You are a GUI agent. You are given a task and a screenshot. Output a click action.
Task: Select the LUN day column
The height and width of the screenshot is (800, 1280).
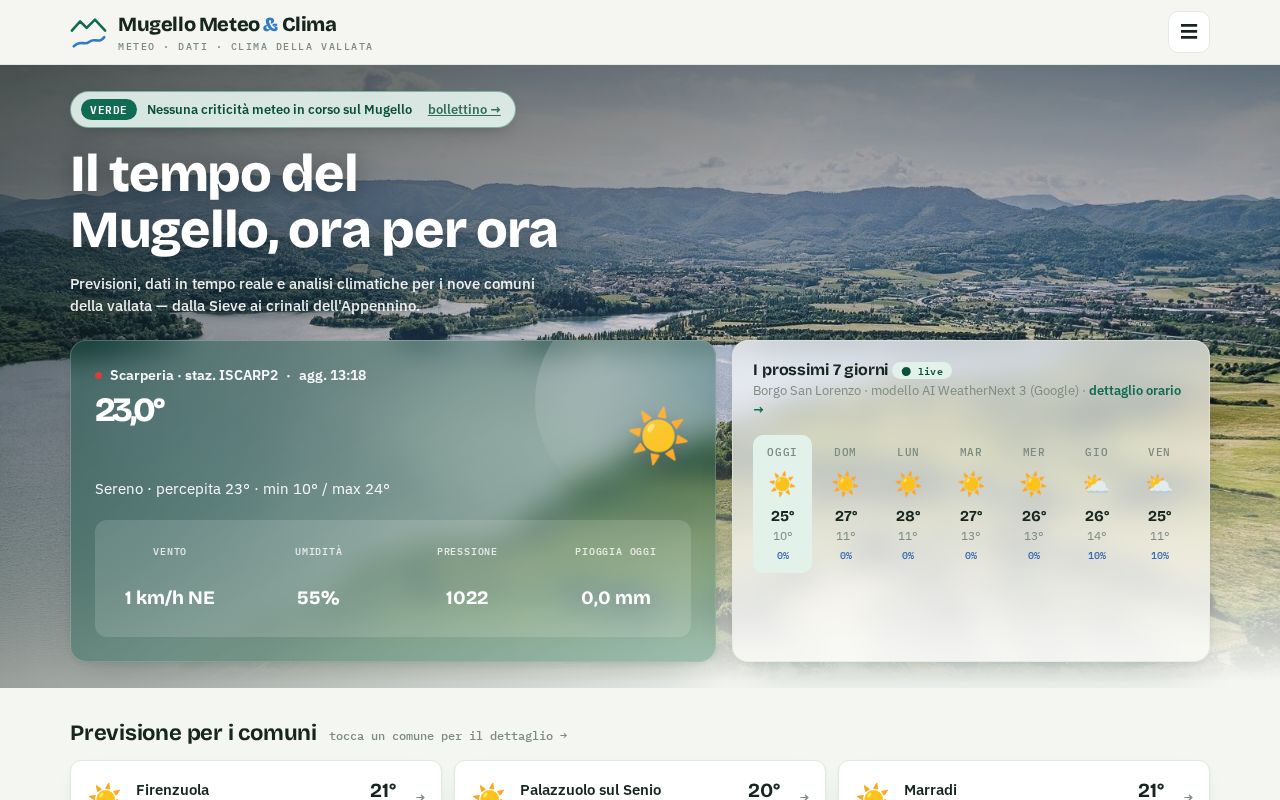click(x=908, y=504)
